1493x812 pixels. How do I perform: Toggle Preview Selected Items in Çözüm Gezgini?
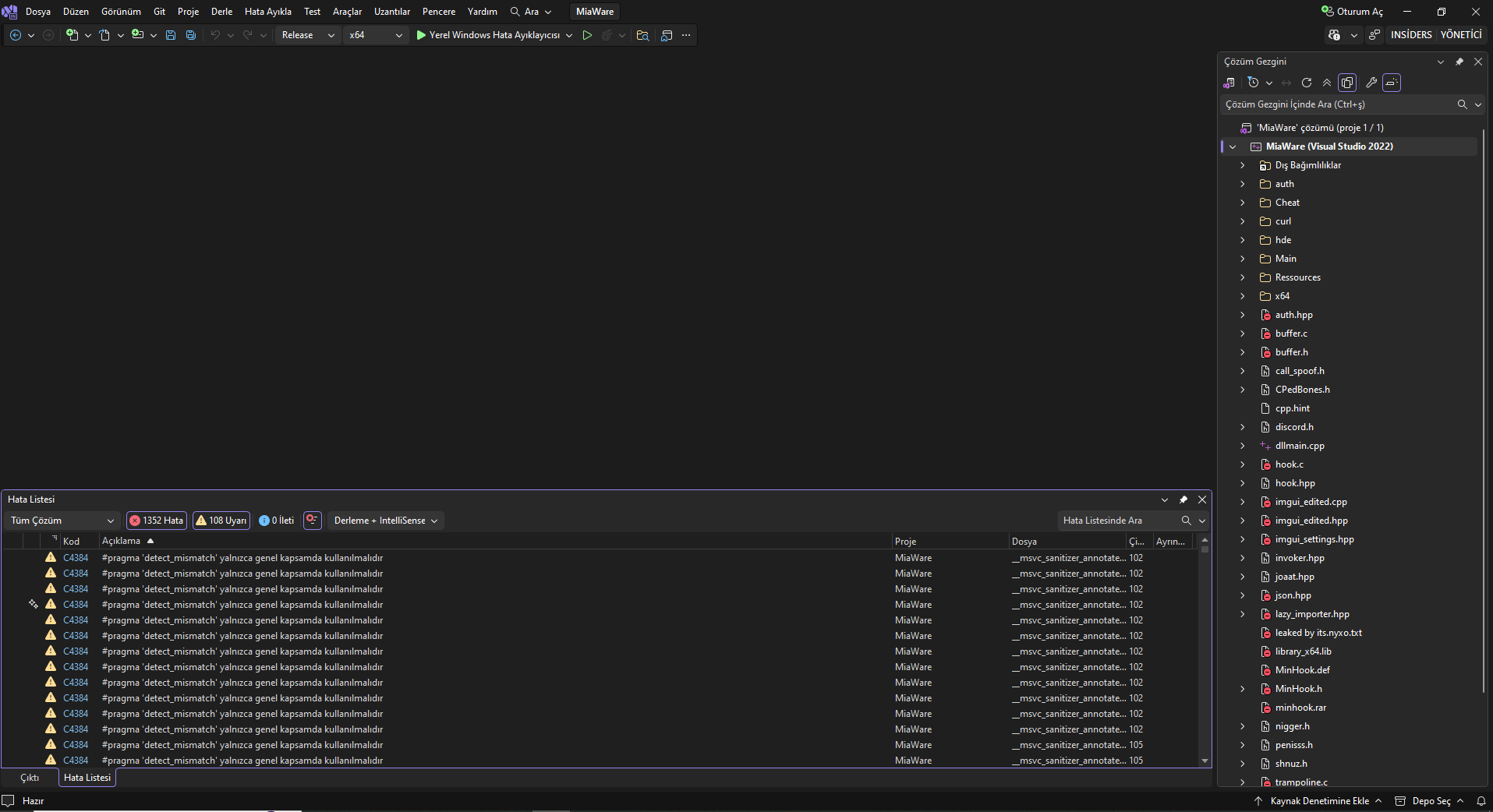(x=1392, y=83)
